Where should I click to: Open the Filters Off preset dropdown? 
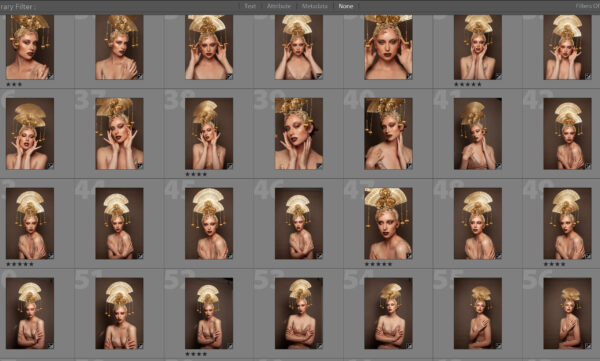coord(588,6)
